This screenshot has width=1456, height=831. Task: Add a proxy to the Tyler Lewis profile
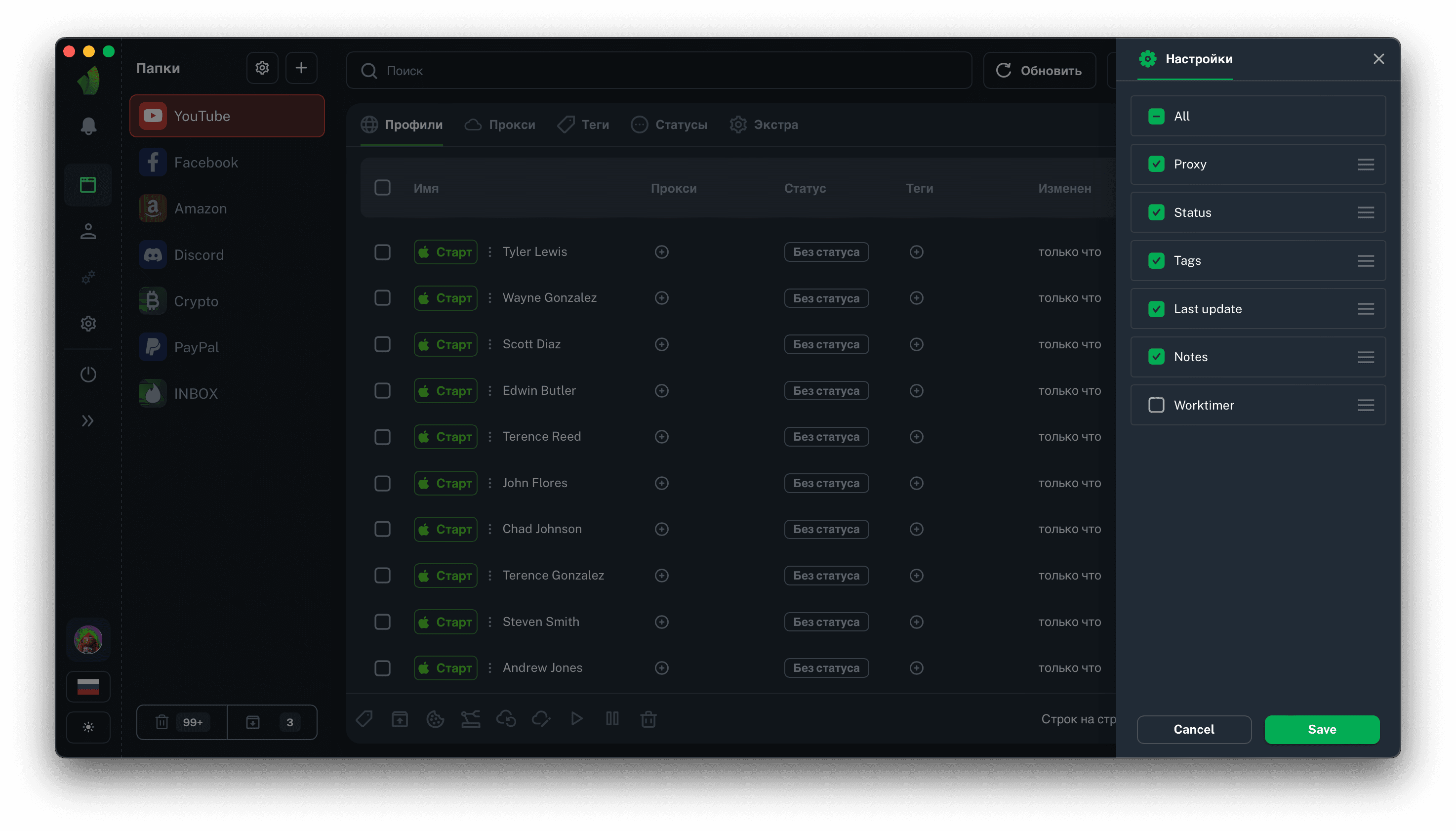(x=661, y=251)
